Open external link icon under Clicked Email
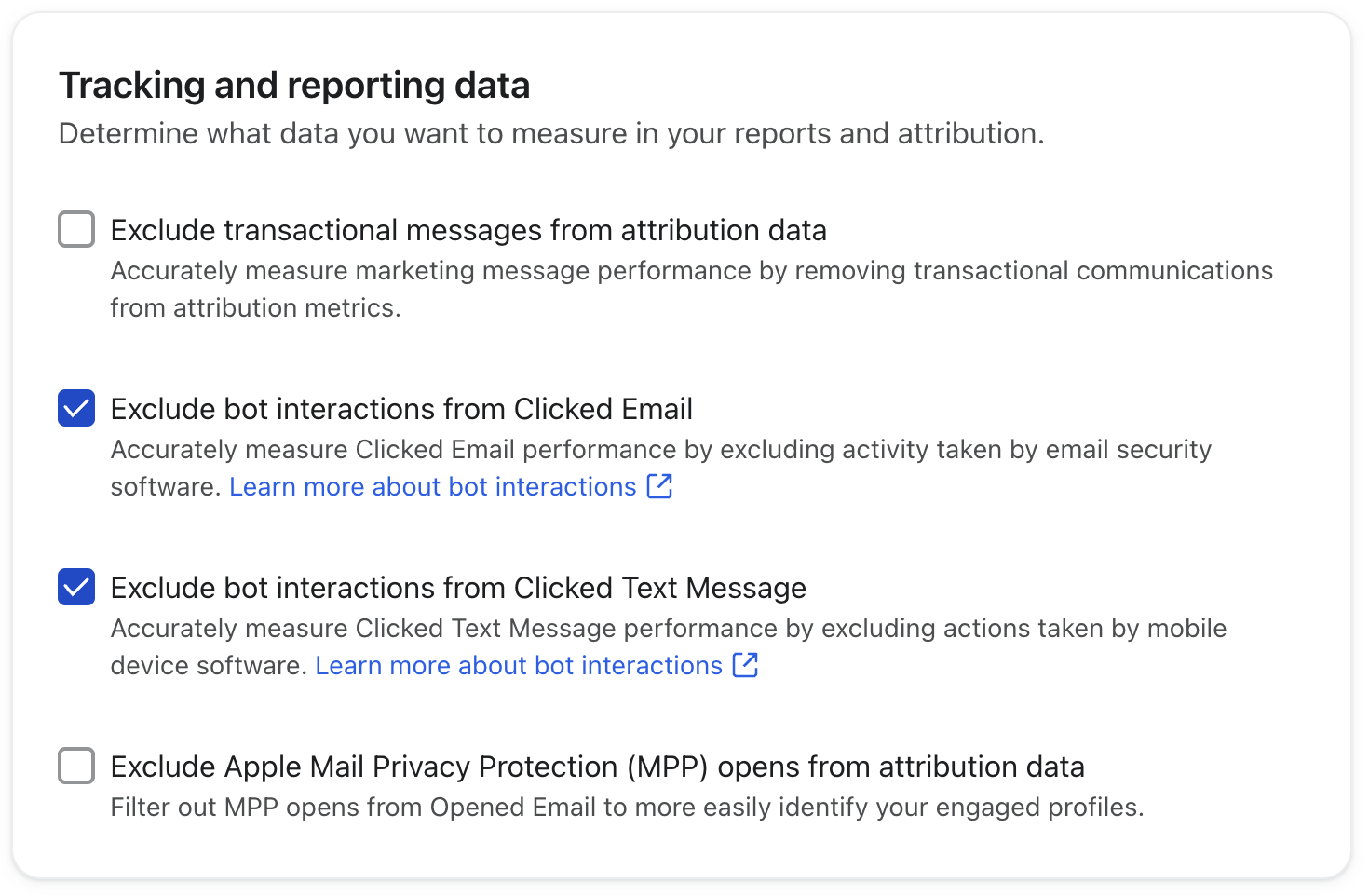The image size is (1369, 896). (x=659, y=486)
